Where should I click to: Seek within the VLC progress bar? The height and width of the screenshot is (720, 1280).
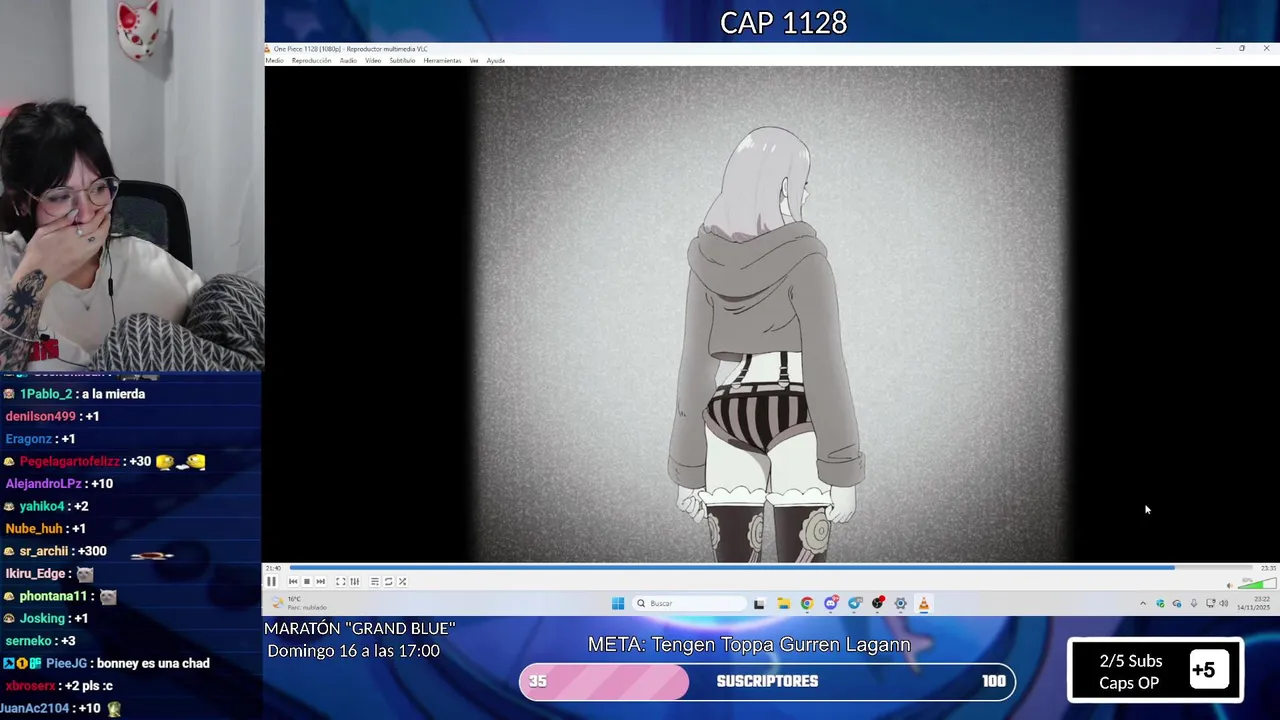771,568
